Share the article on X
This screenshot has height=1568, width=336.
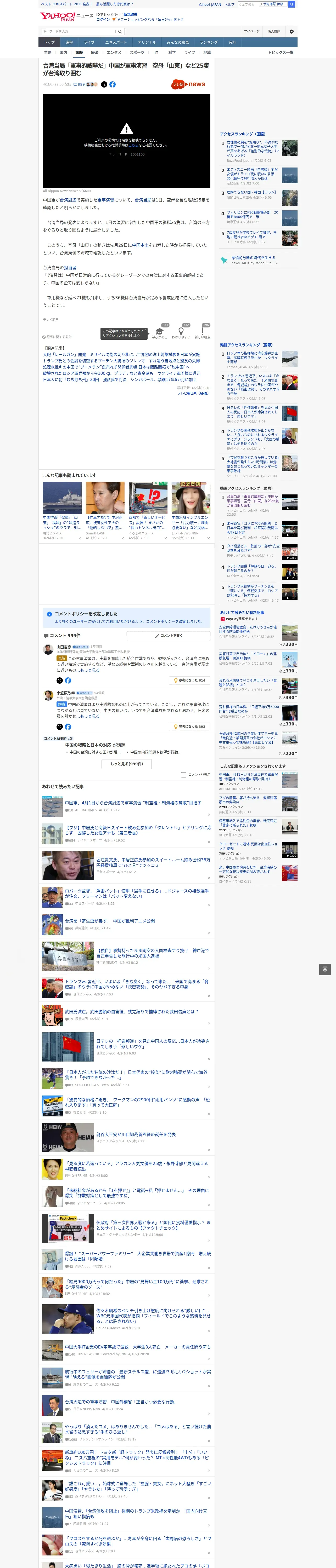[104, 85]
